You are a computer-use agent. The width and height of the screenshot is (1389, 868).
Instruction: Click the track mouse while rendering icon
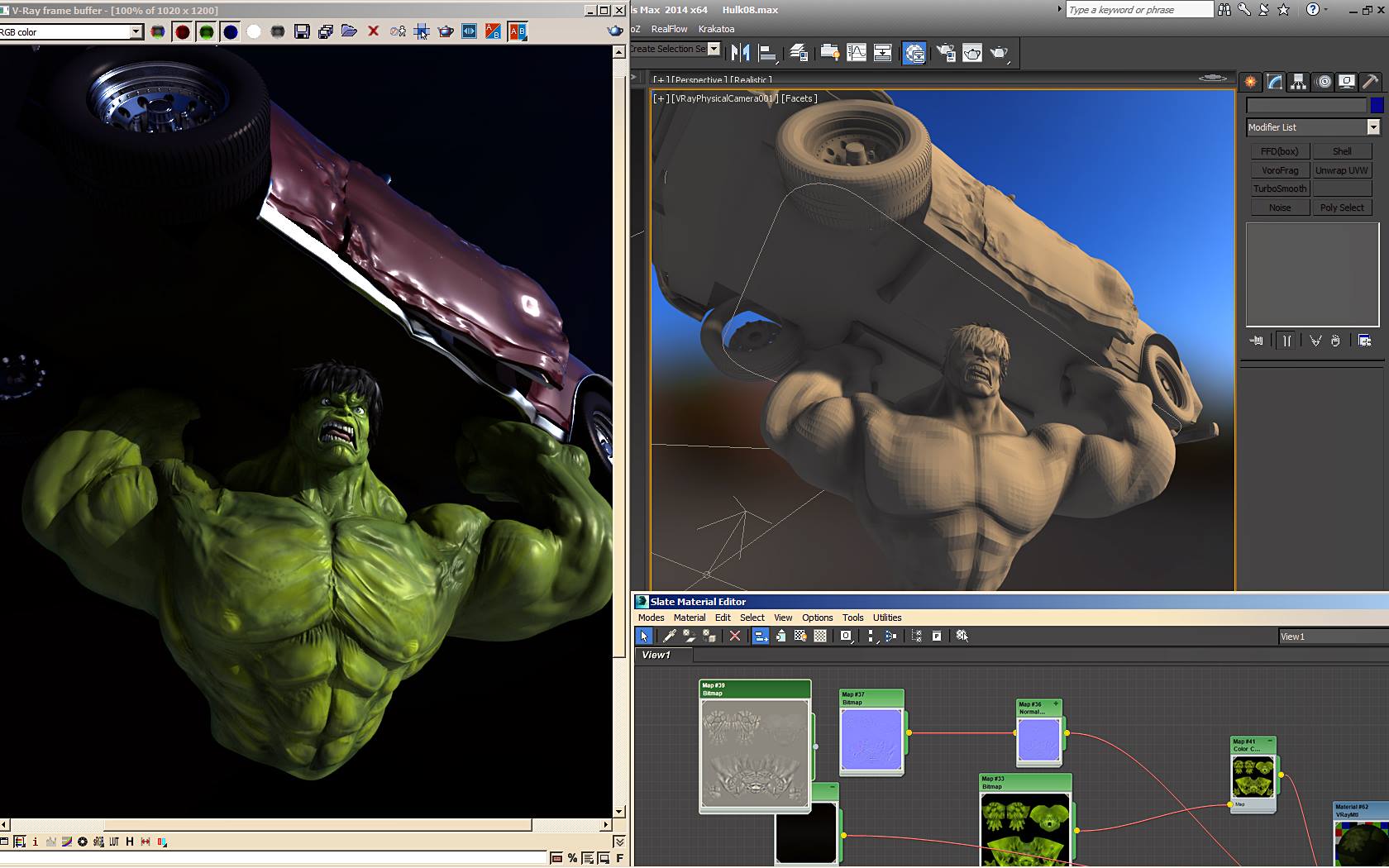[398, 31]
